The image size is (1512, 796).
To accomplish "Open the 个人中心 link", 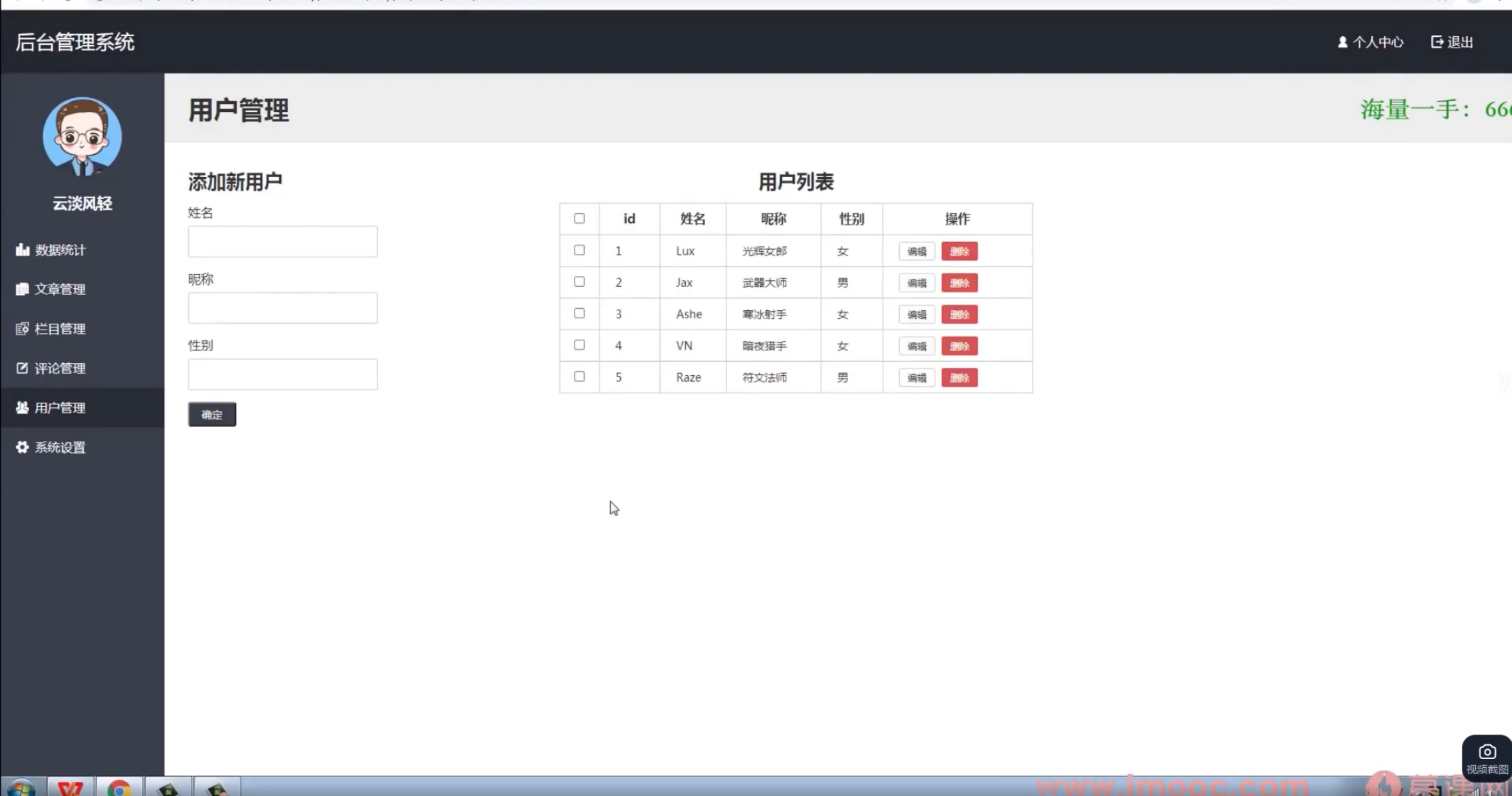I will point(1371,42).
